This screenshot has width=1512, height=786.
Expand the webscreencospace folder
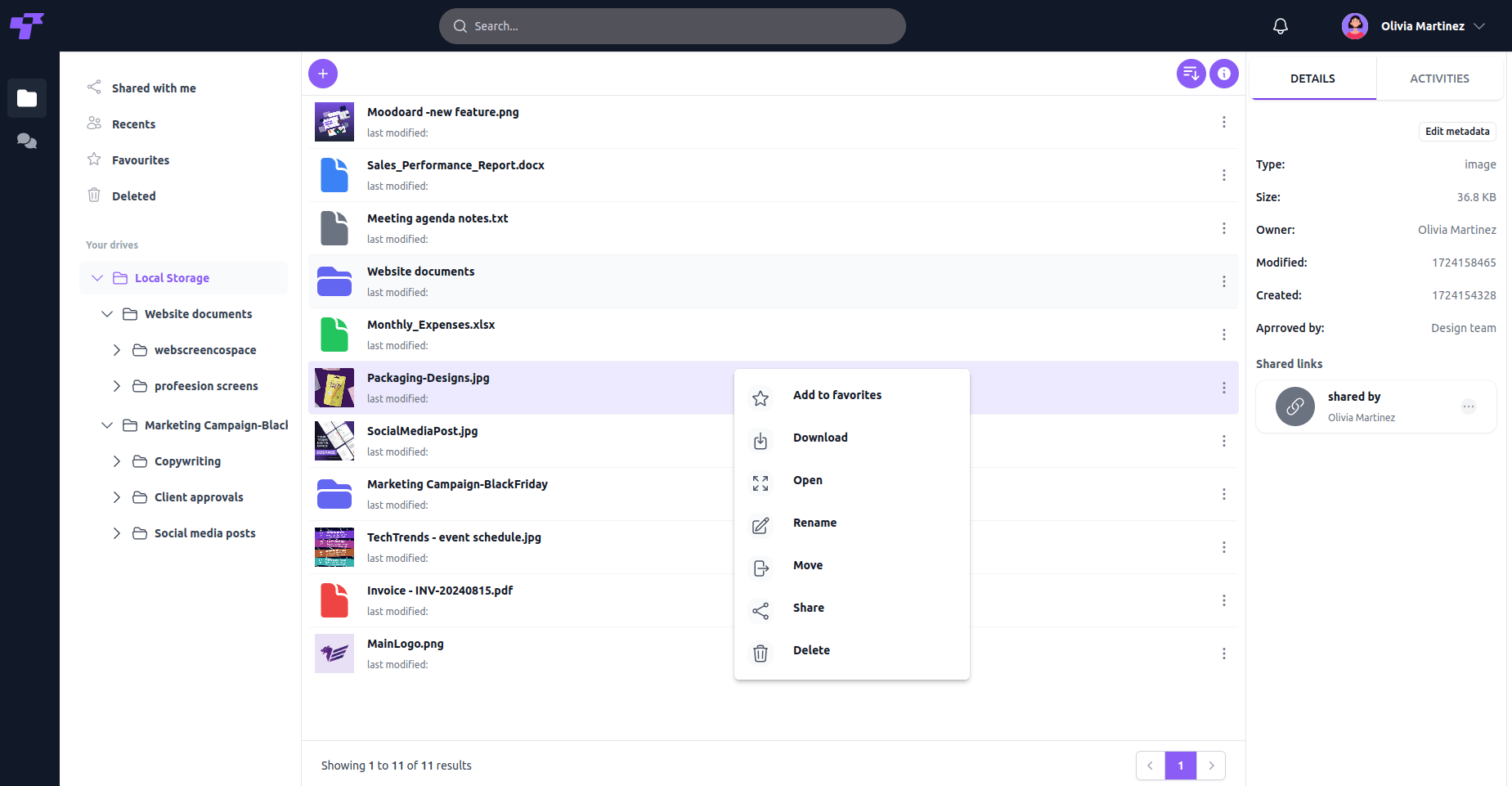pos(117,349)
